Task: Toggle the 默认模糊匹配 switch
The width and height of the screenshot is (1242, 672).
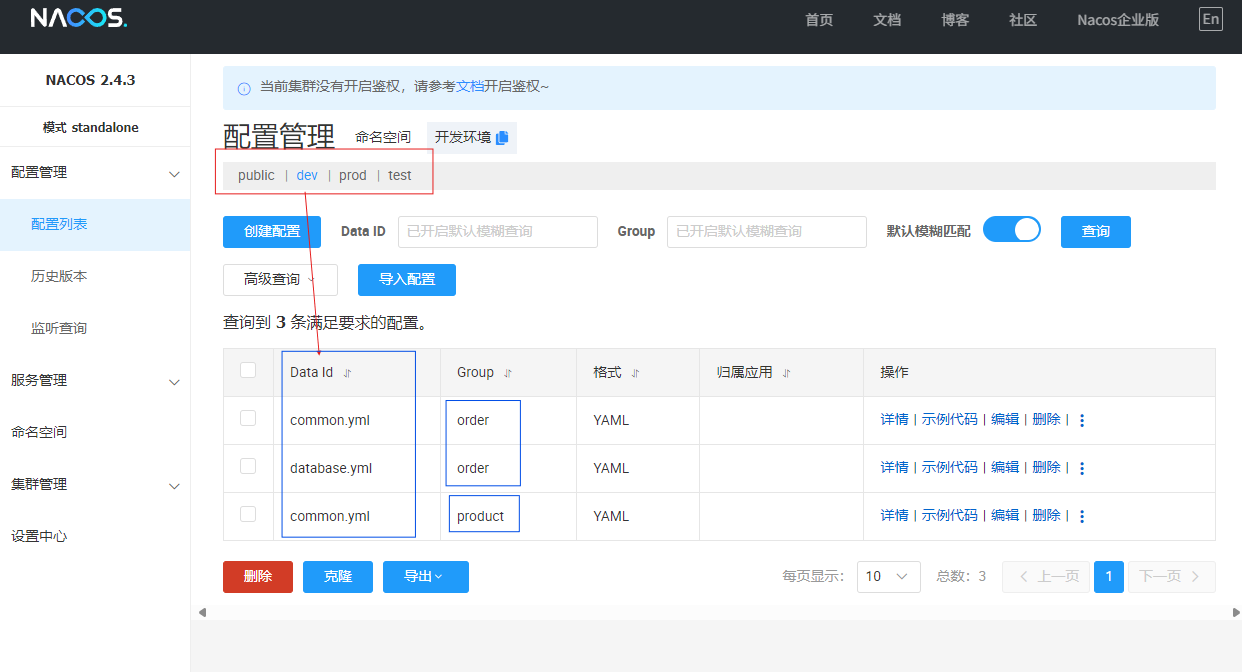Action: click(1012, 230)
